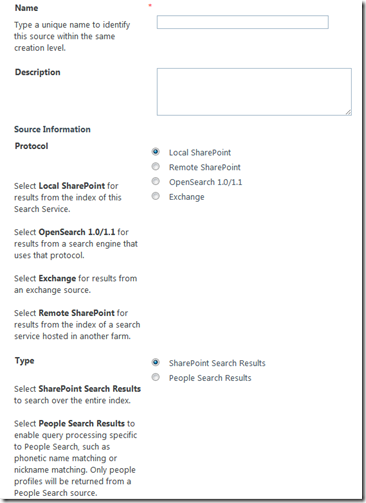Screen dimensions: 366x503
Task: Click 'Select Local SharePoint for' help text
Action: (66, 186)
